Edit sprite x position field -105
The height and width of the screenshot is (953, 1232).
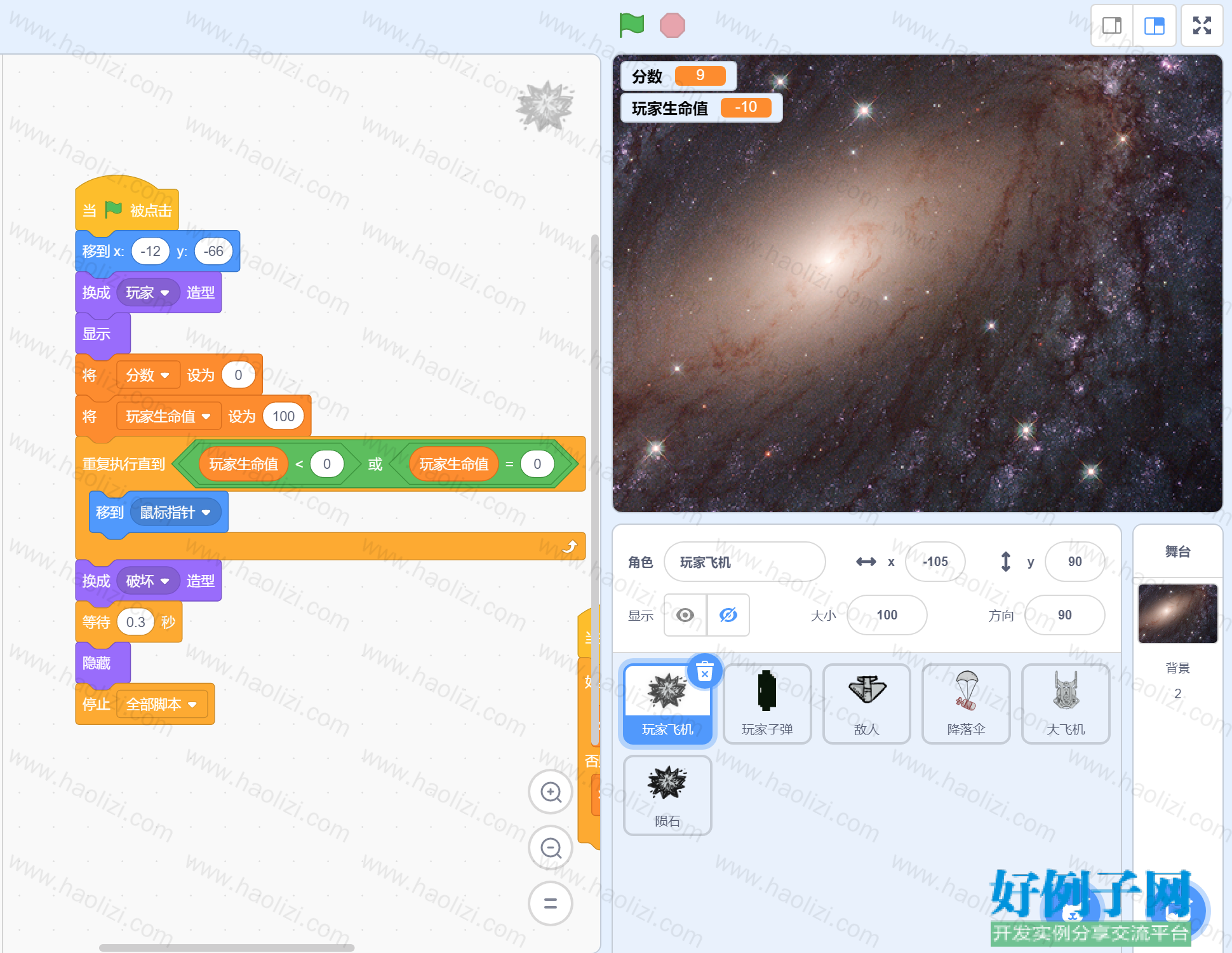coord(935,562)
